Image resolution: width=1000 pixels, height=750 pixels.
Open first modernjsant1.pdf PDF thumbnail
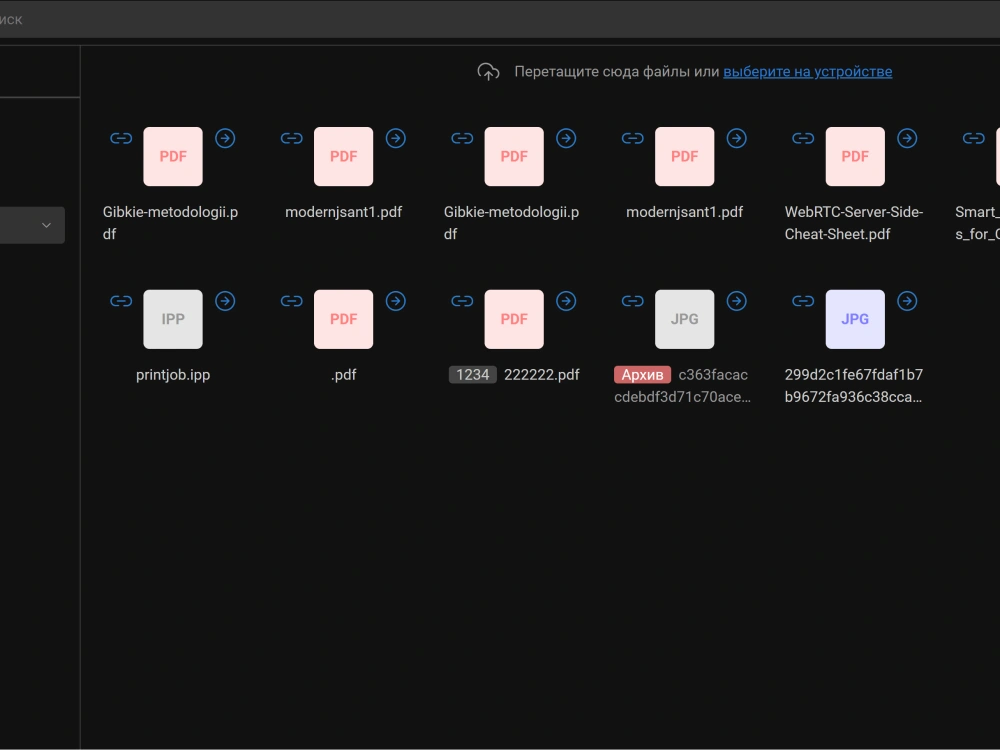point(343,156)
